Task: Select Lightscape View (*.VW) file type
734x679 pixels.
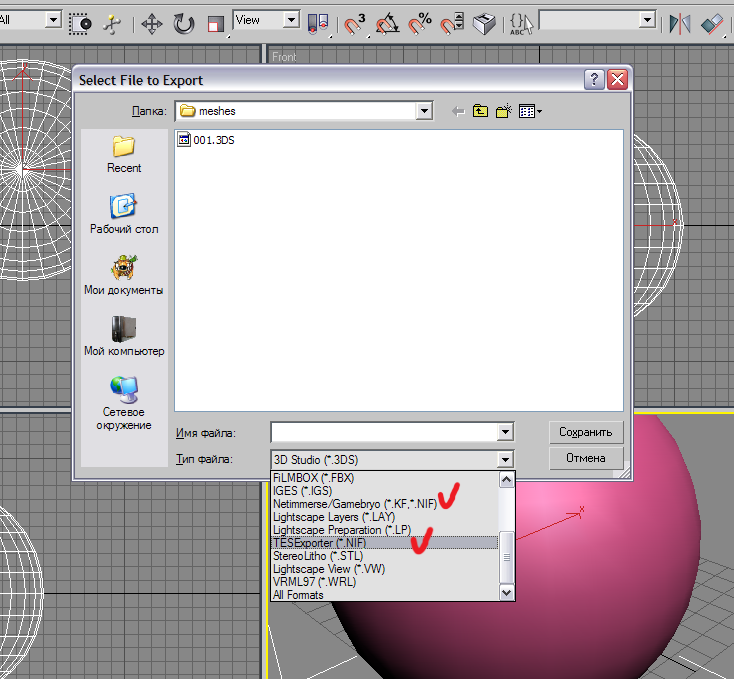Action: coord(385,569)
